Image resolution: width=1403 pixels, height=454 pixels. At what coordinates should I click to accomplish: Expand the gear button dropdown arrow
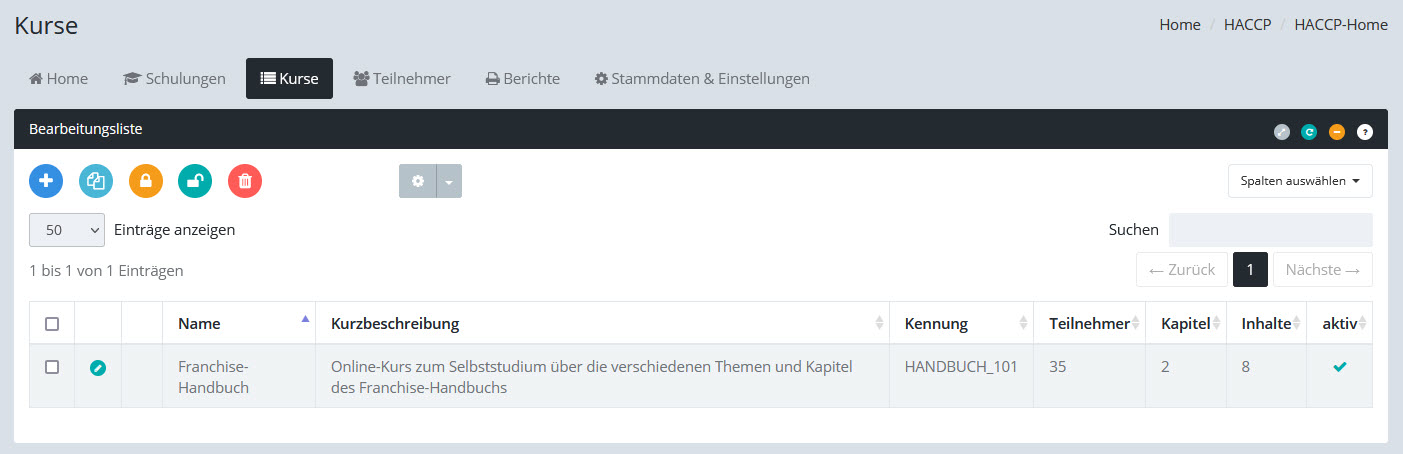click(449, 181)
